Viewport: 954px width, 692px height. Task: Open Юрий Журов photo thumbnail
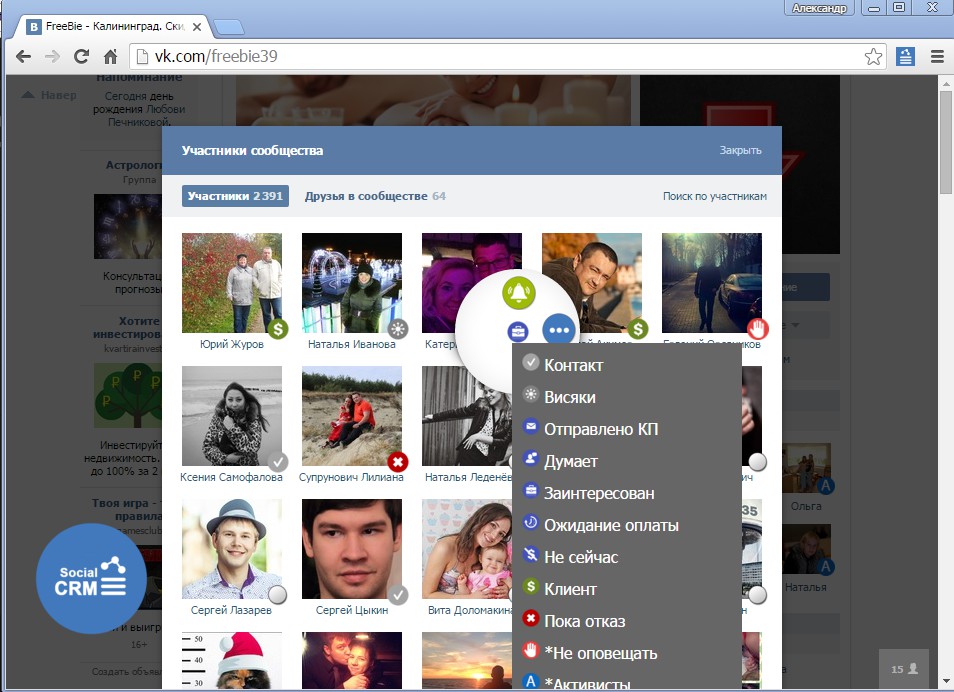click(x=232, y=283)
